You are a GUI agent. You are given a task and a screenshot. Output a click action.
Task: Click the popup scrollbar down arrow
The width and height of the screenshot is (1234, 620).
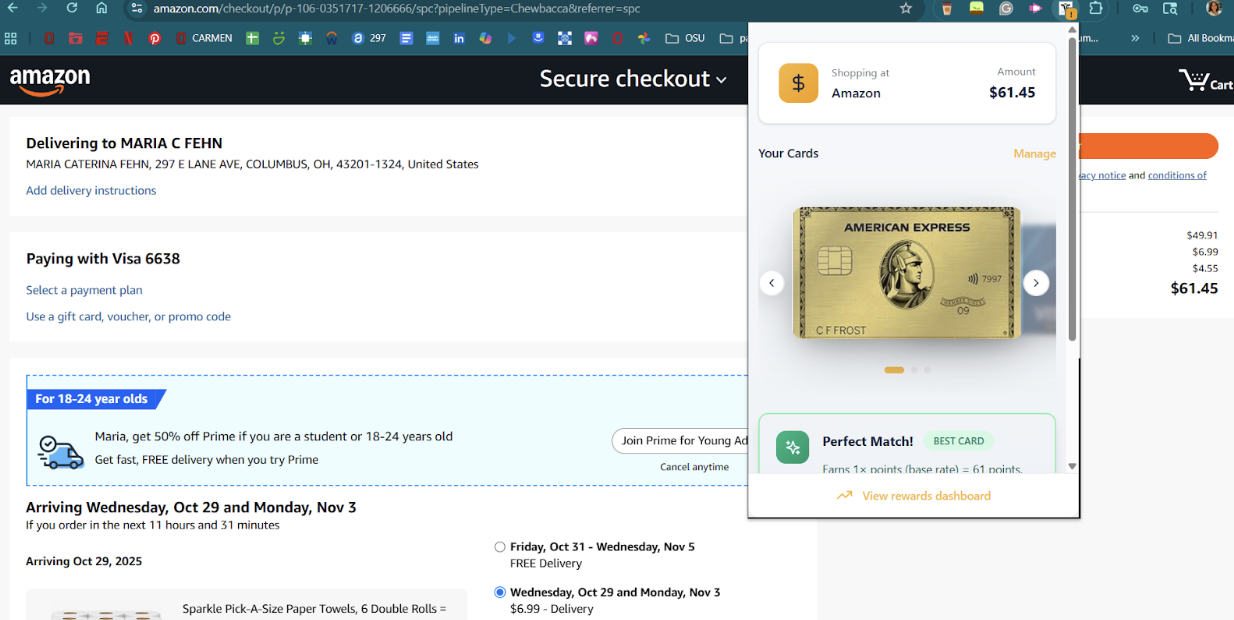coord(1072,466)
